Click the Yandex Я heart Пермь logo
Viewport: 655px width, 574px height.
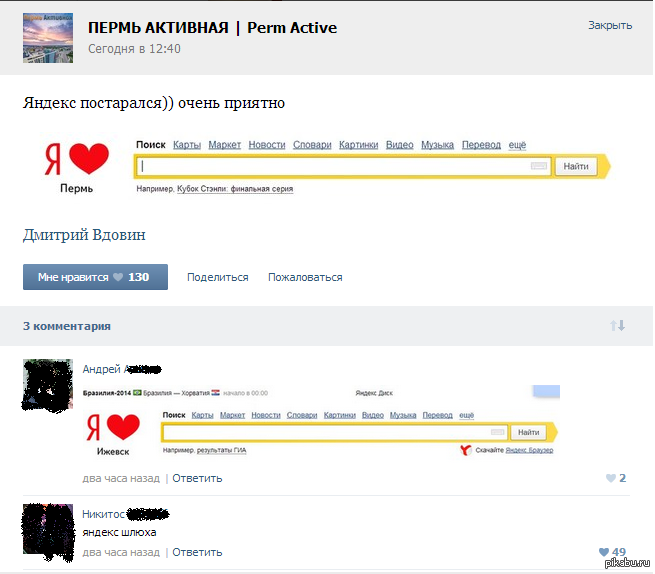point(77,168)
